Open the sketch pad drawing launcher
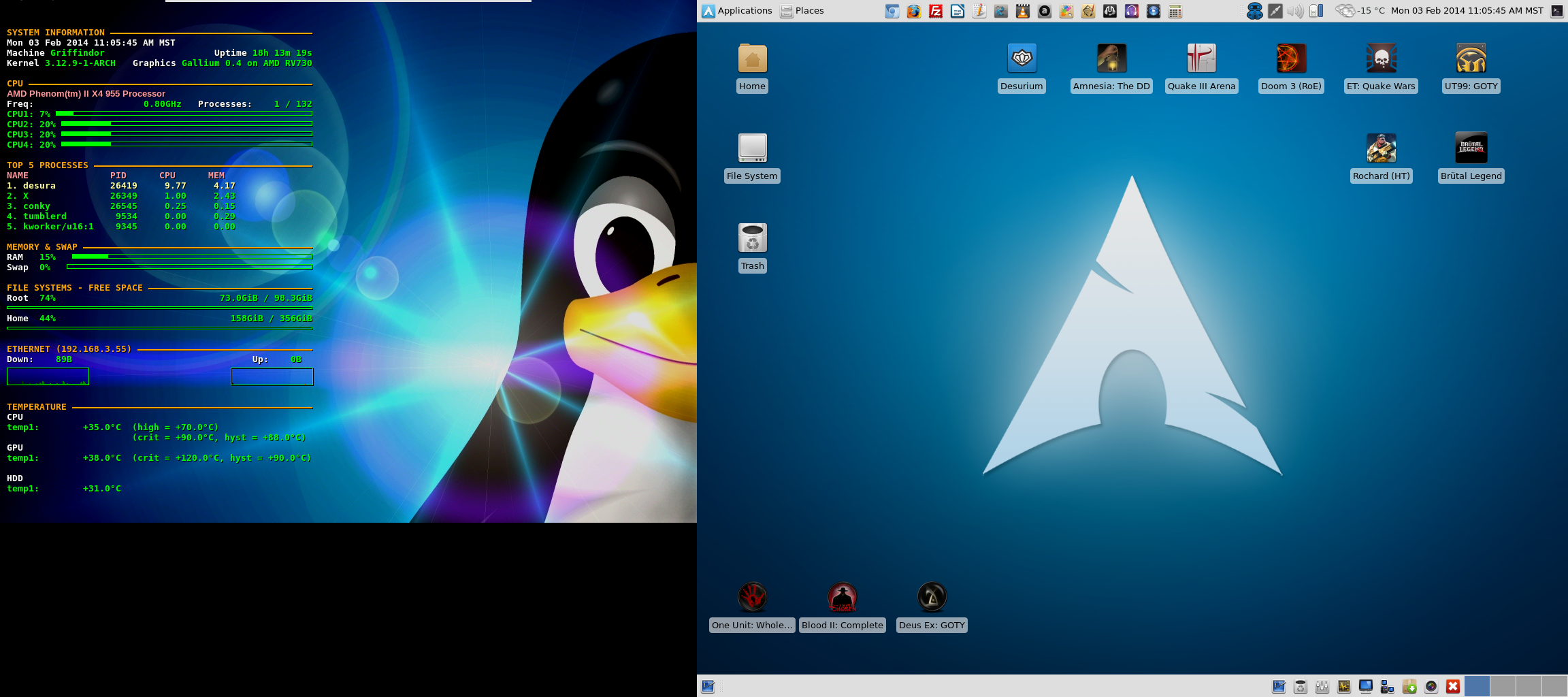This screenshot has height=697, width=1568. [1088, 11]
